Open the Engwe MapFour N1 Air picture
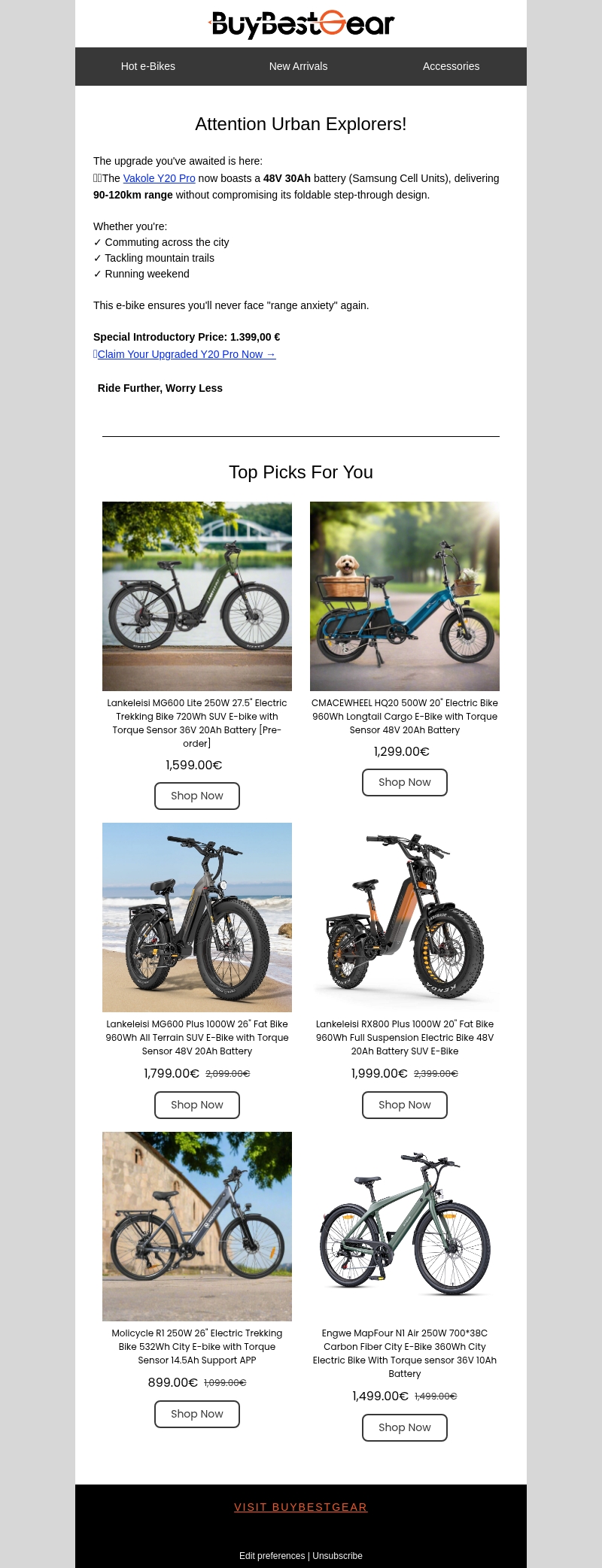Image resolution: width=602 pixels, height=1568 pixels. pyautogui.click(x=405, y=1227)
